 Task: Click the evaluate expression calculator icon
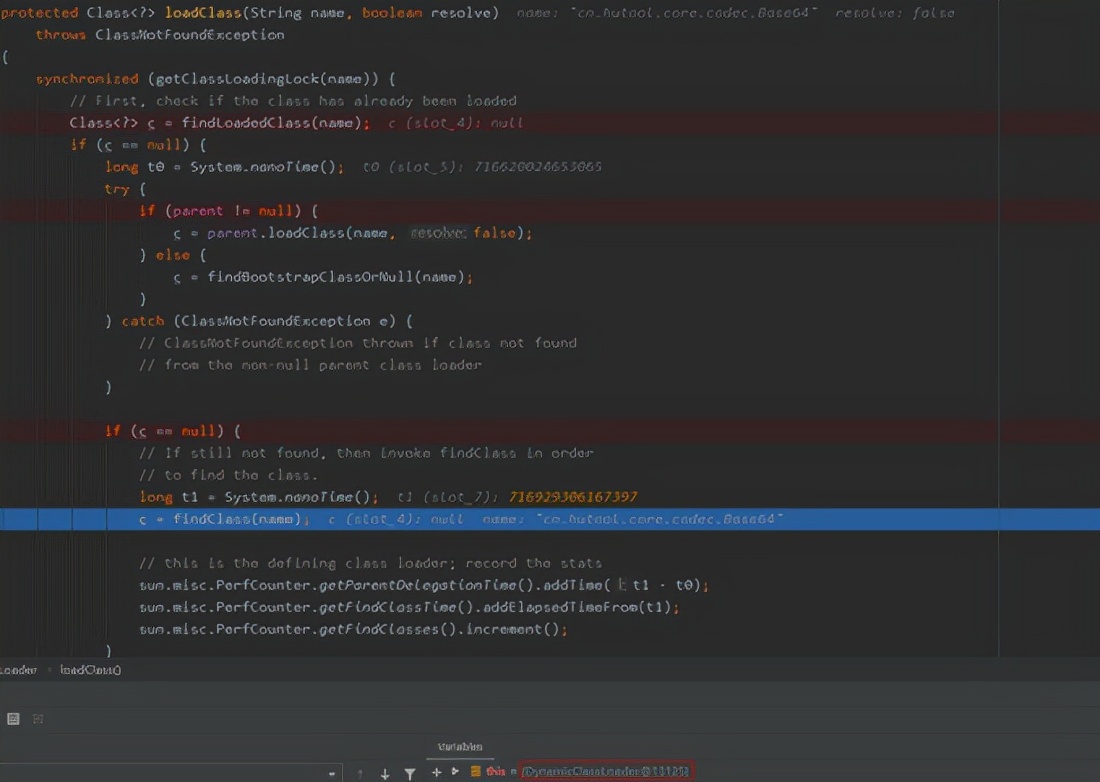[x=13, y=719]
